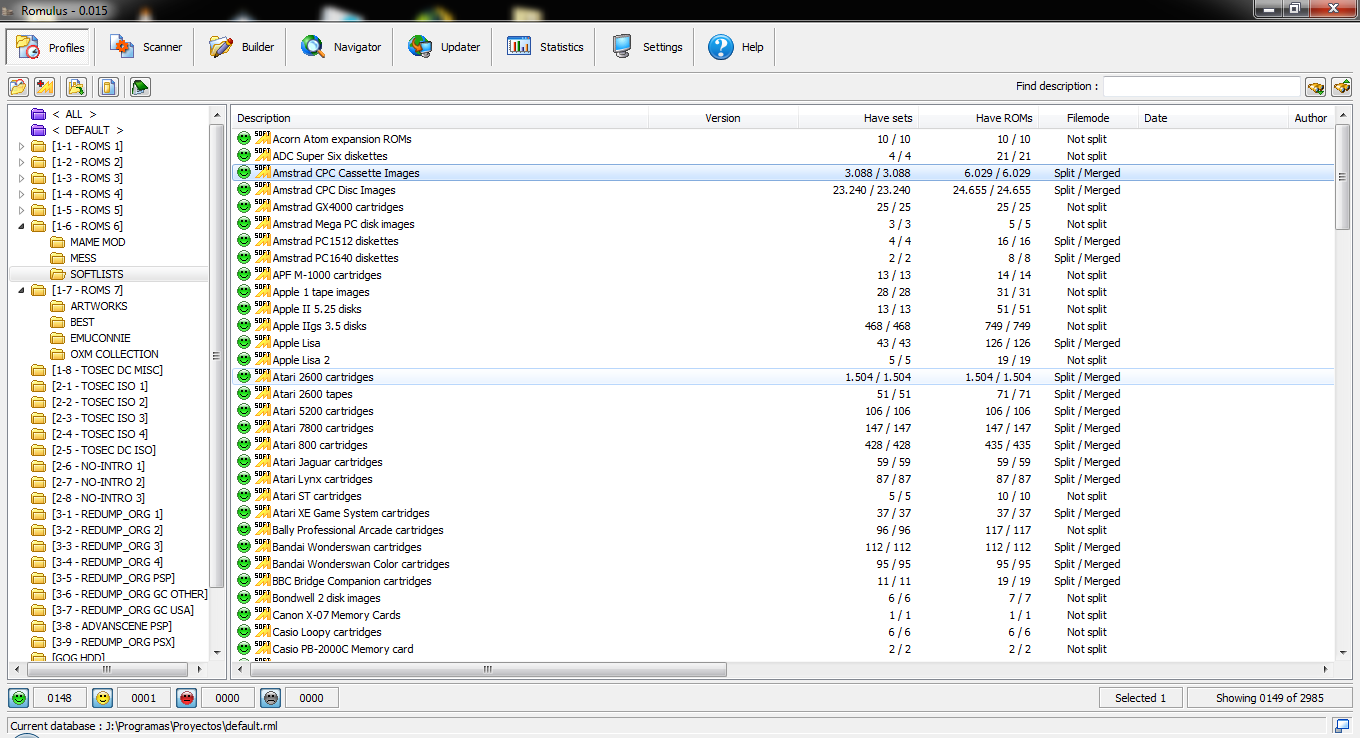Sort by the Have ROMs column header
Screen dimensions: 1360x738
coord(977,118)
